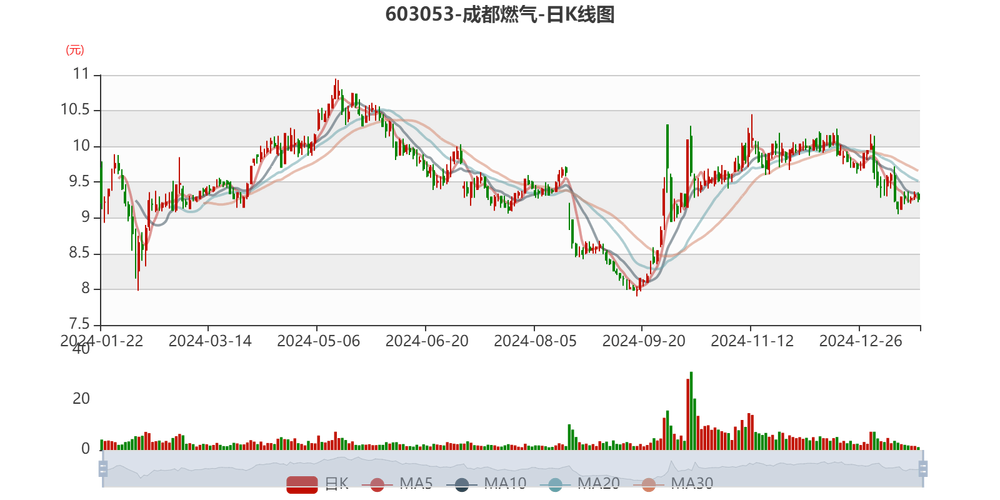Click the MA5 red legend marker
Viewport: 1000px width, 500px height.
click(x=377, y=485)
